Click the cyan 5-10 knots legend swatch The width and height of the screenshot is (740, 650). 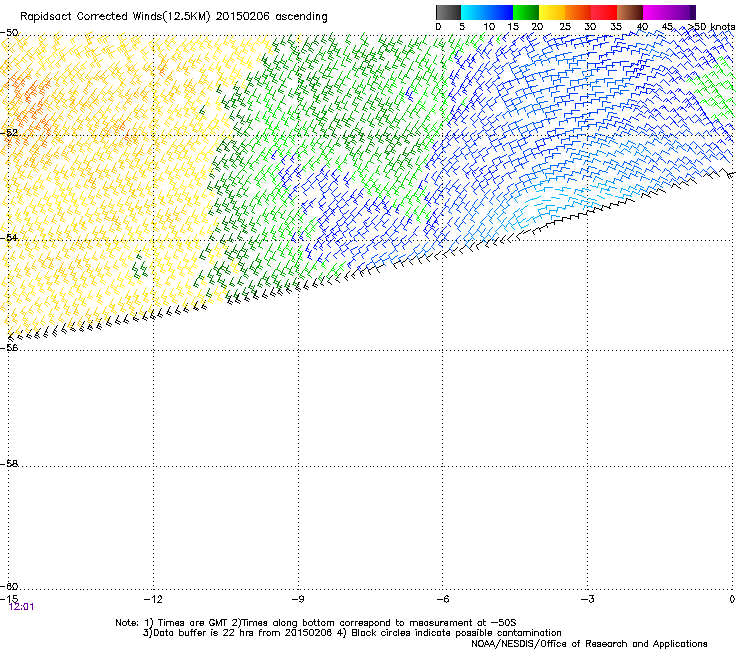click(474, 12)
